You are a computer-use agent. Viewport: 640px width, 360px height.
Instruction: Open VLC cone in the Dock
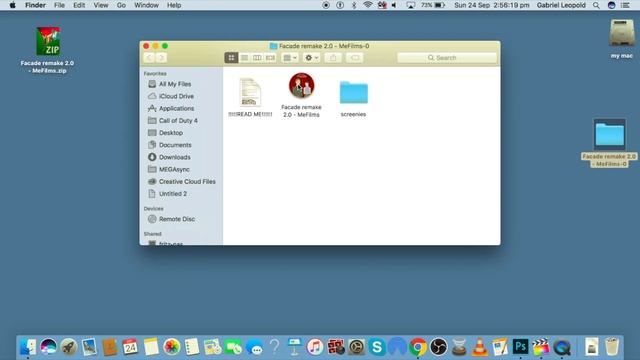click(x=480, y=347)
